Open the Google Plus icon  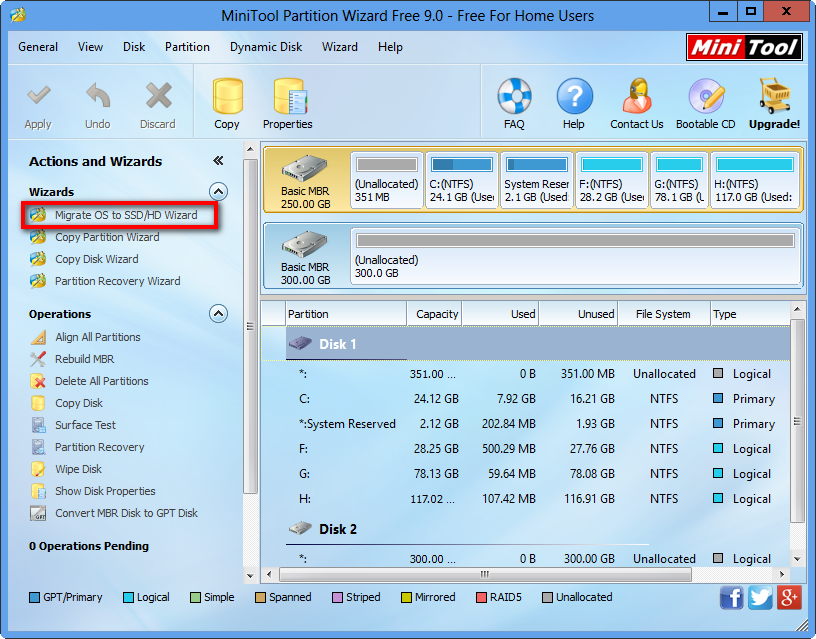(x=789, y=597)
